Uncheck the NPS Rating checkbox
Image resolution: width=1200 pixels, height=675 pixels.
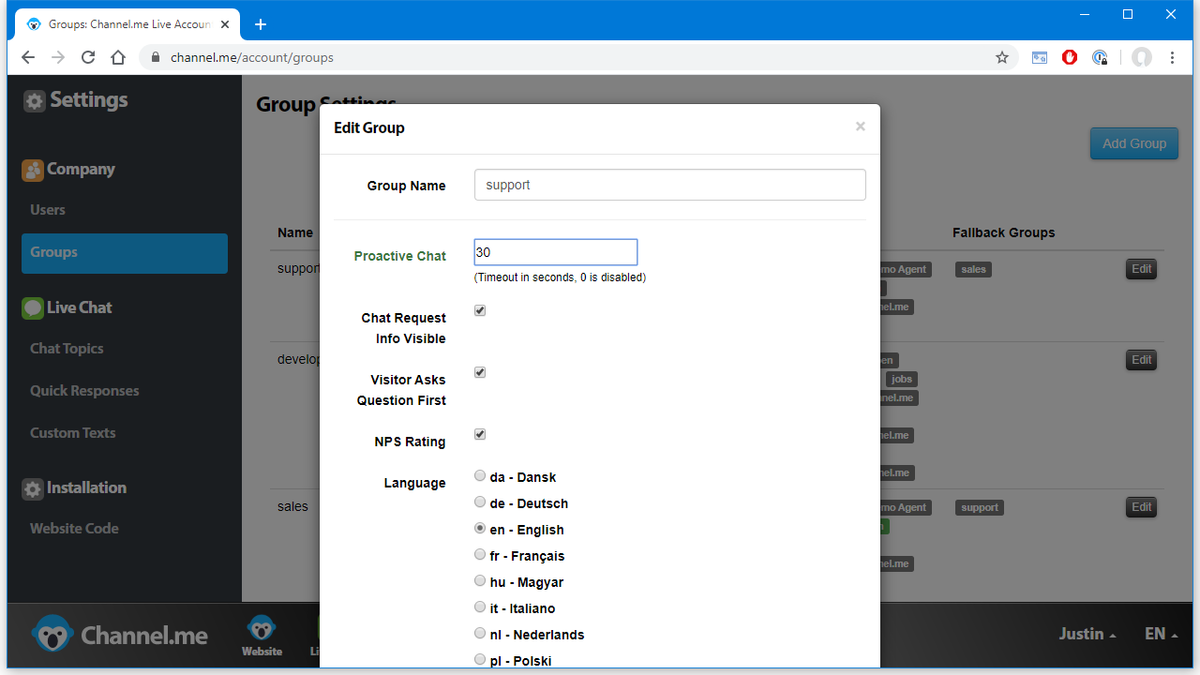point(480,435)
